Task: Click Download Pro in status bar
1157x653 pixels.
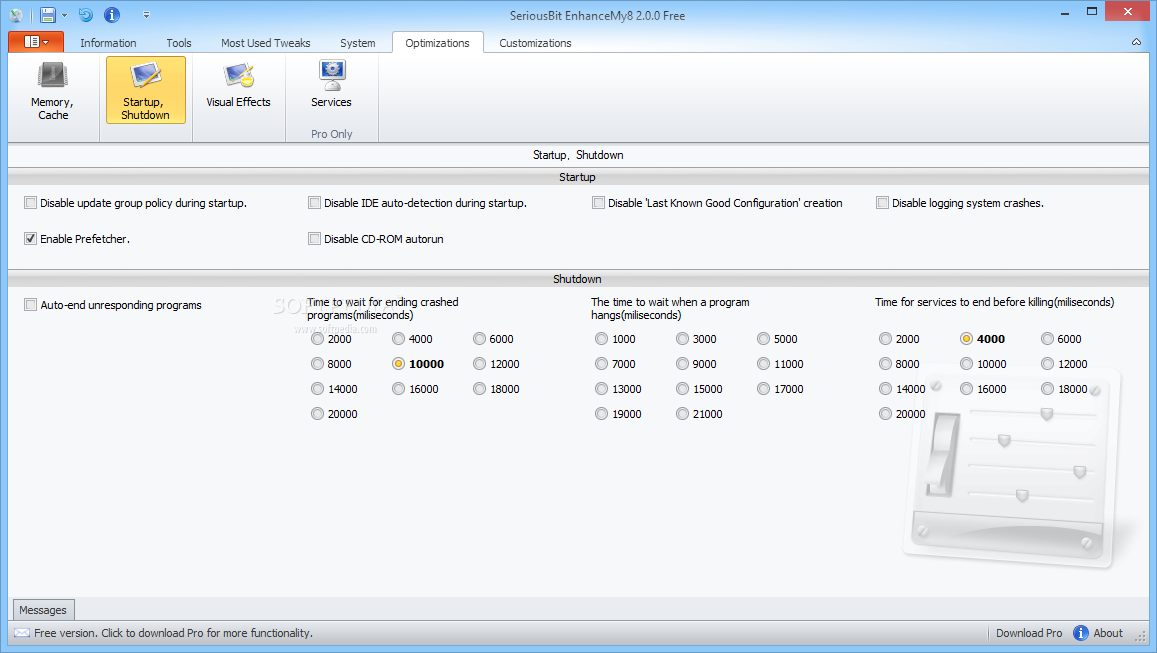Action: pos(1029,633)
